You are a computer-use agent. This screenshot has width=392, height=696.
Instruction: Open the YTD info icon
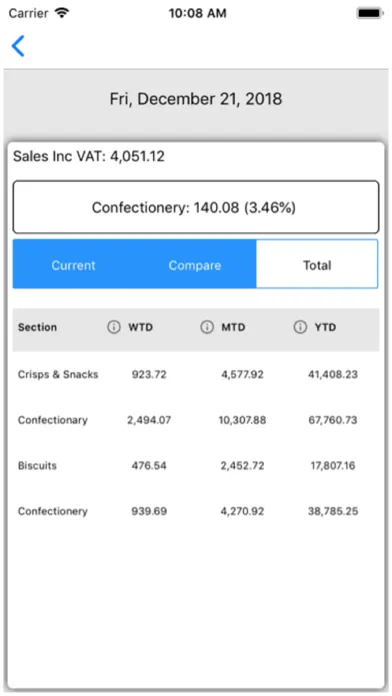[x=300, y=327]
